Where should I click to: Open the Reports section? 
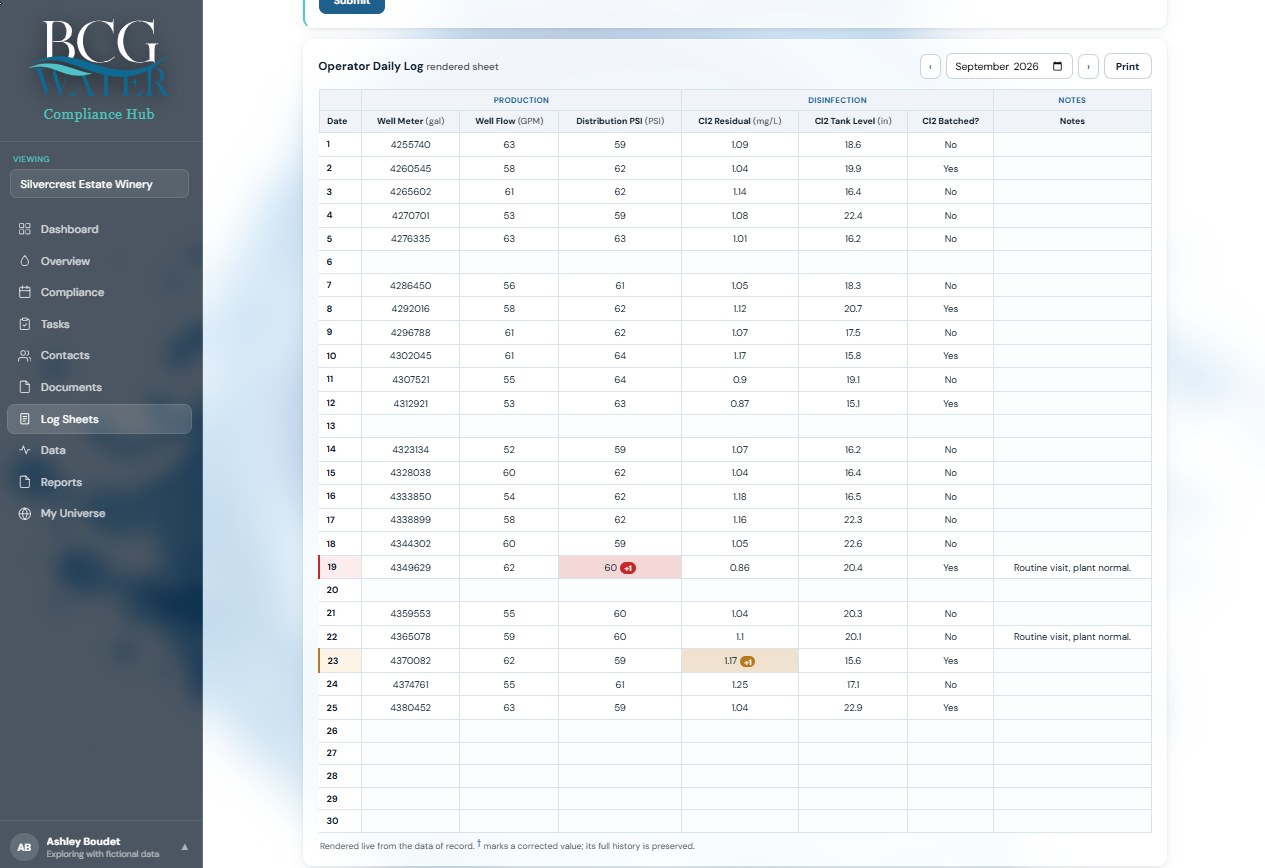point(99,482)
